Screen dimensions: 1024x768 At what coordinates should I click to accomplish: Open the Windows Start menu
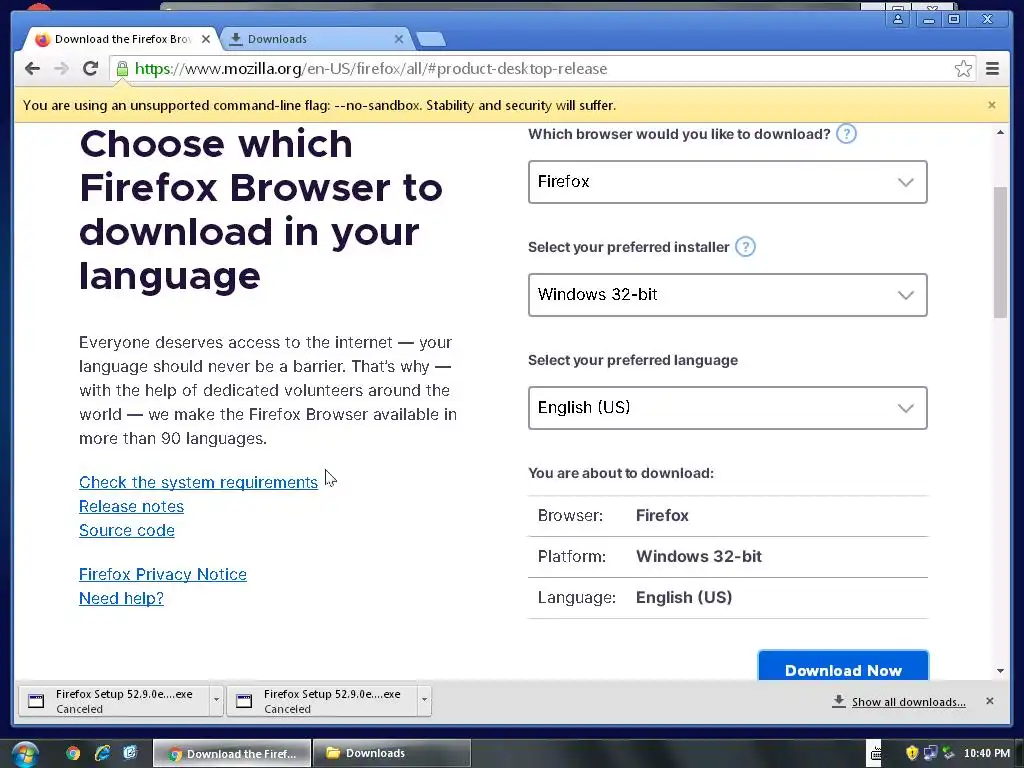tap(24, 754)
